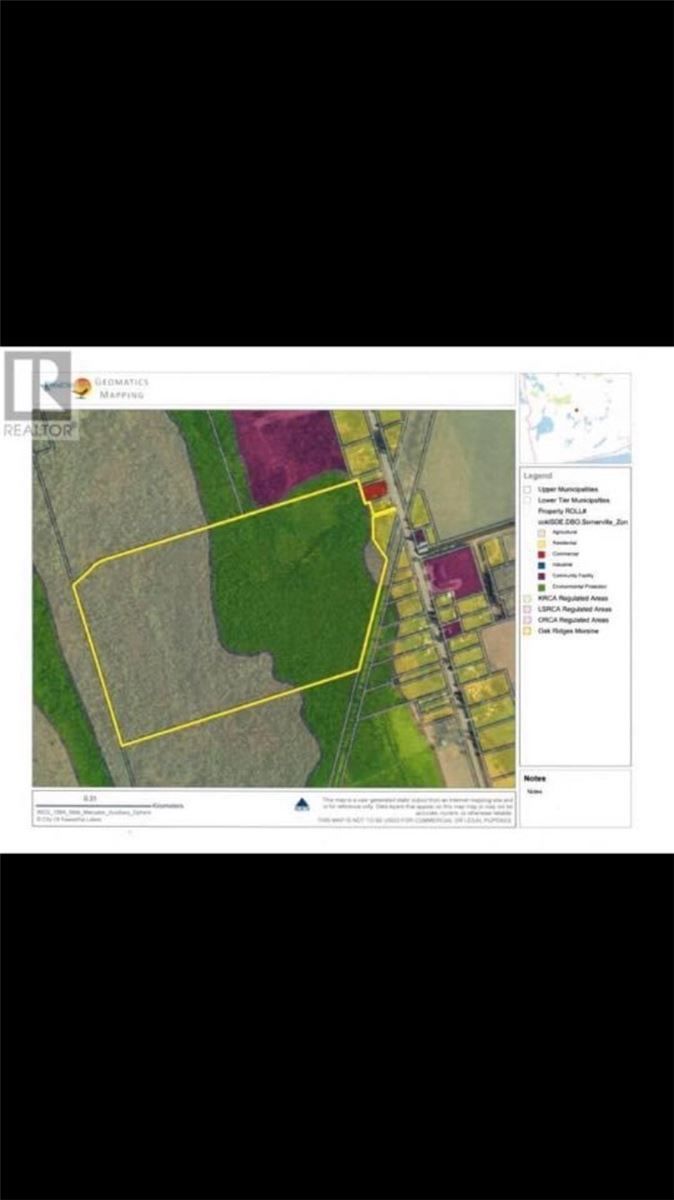The width and height of the screenshot is (674, 1200).
Task: Click the Residential yellow legend swatch
Action: pos(542,543)
